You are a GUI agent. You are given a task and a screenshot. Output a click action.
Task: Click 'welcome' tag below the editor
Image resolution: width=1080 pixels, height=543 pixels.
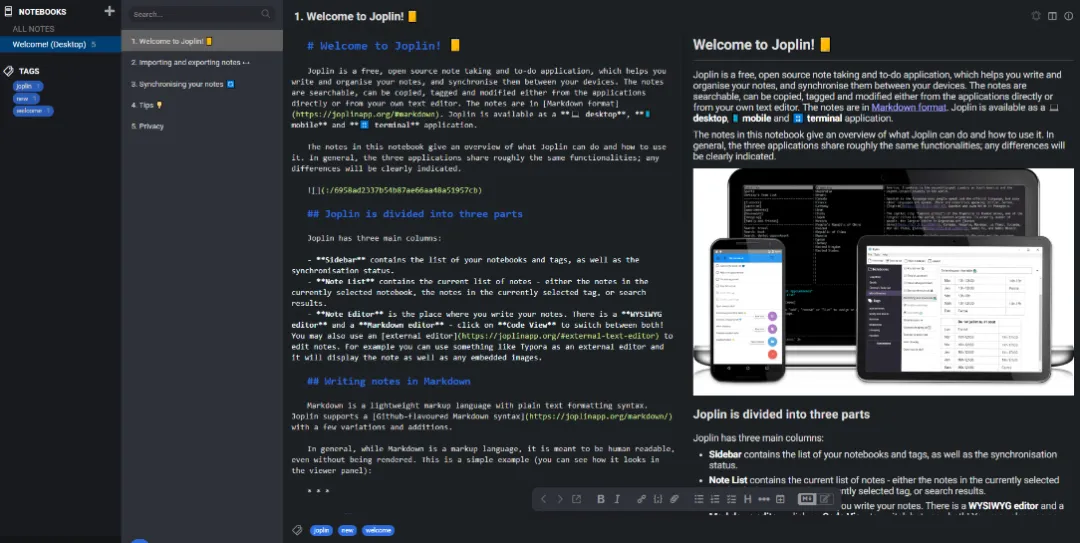coord(378,530)
